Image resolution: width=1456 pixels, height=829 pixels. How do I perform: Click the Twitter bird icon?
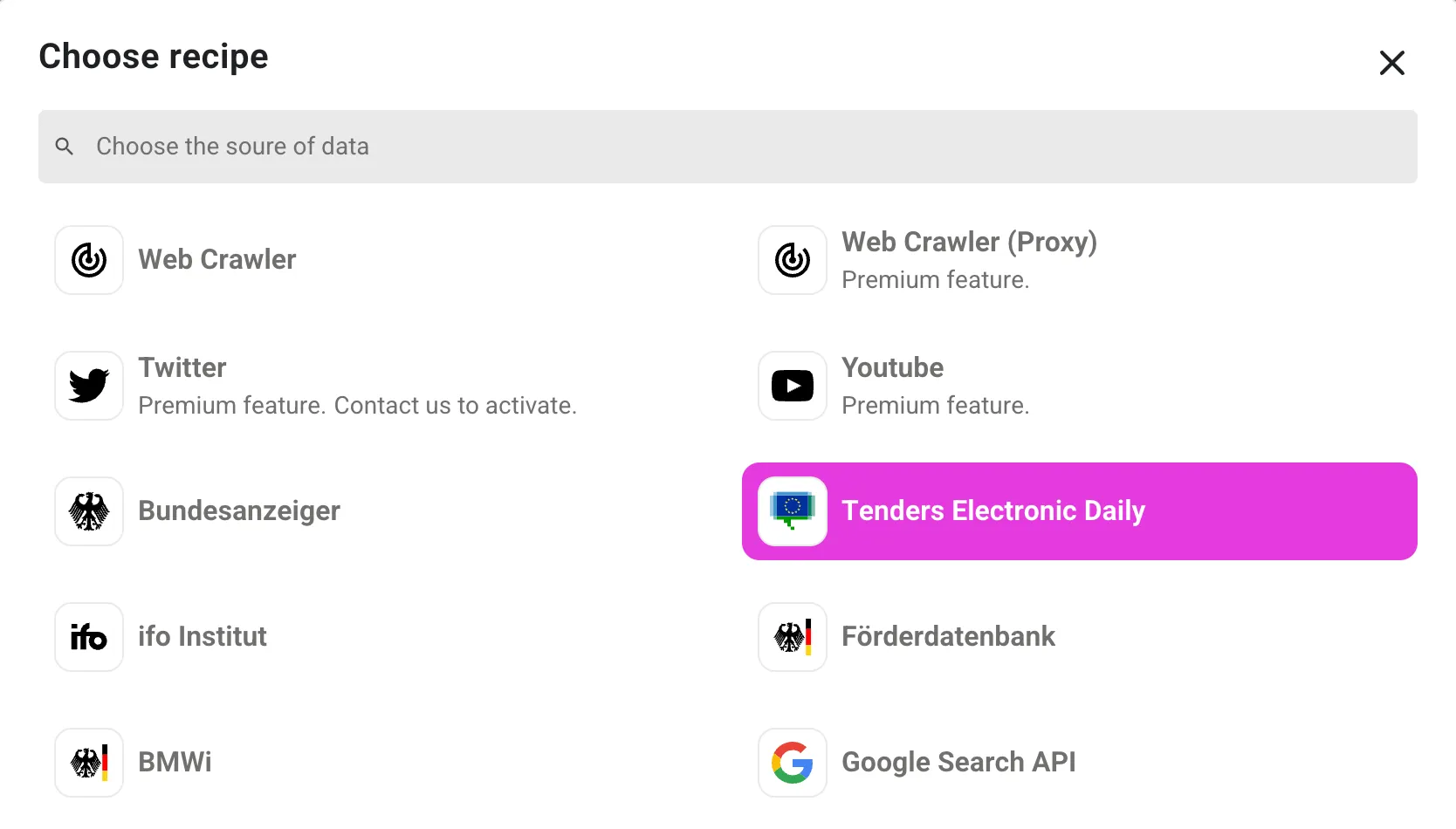pos(89,386)
